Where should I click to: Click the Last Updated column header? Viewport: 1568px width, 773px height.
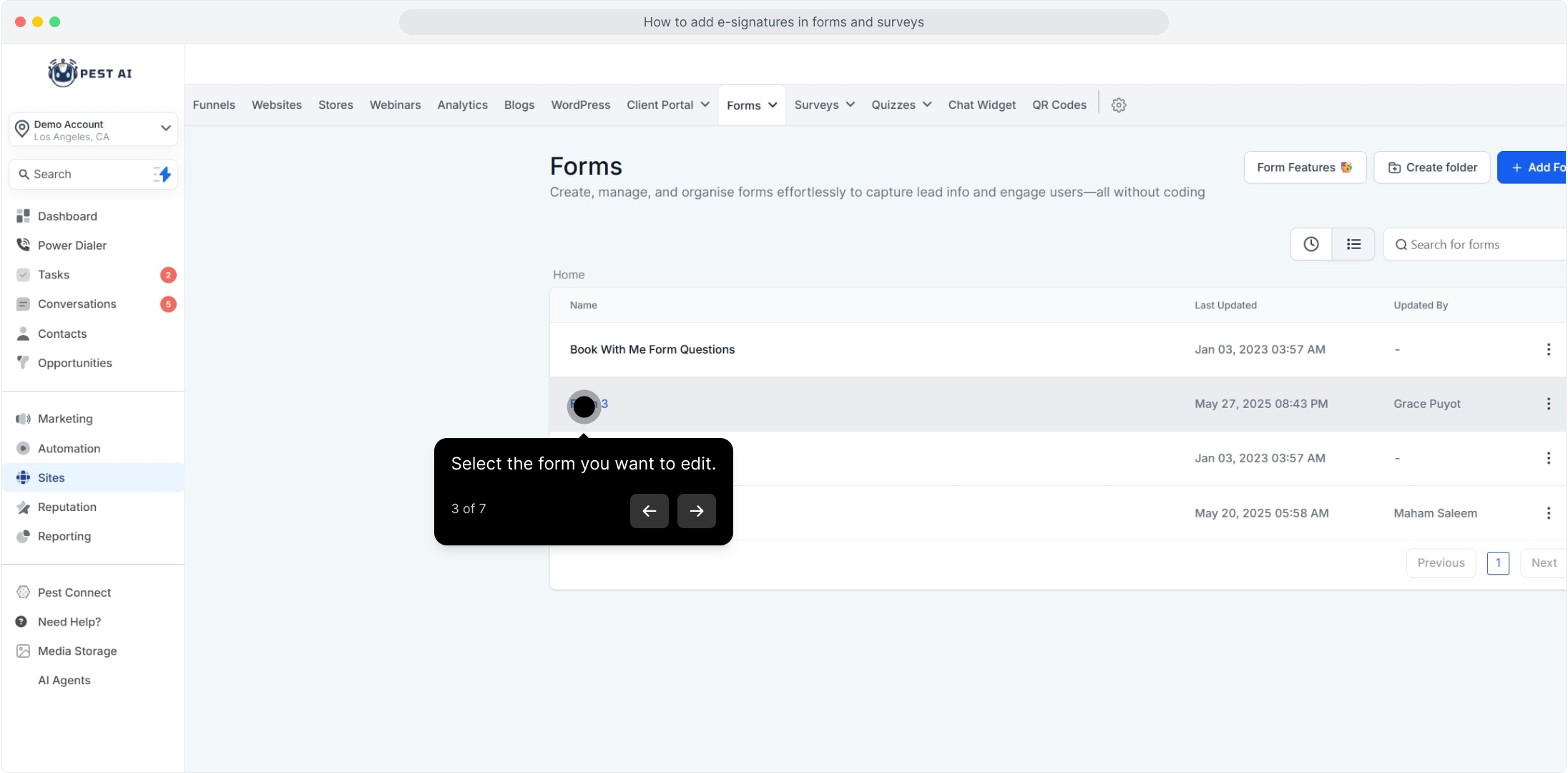[1225, 305]
